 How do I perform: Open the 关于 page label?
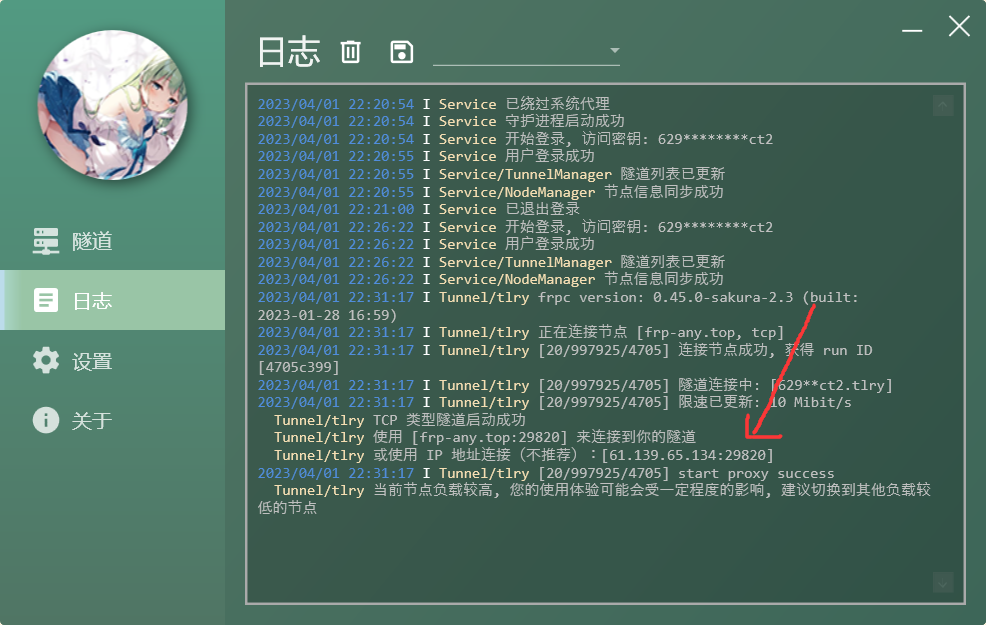tap(92, 421)
